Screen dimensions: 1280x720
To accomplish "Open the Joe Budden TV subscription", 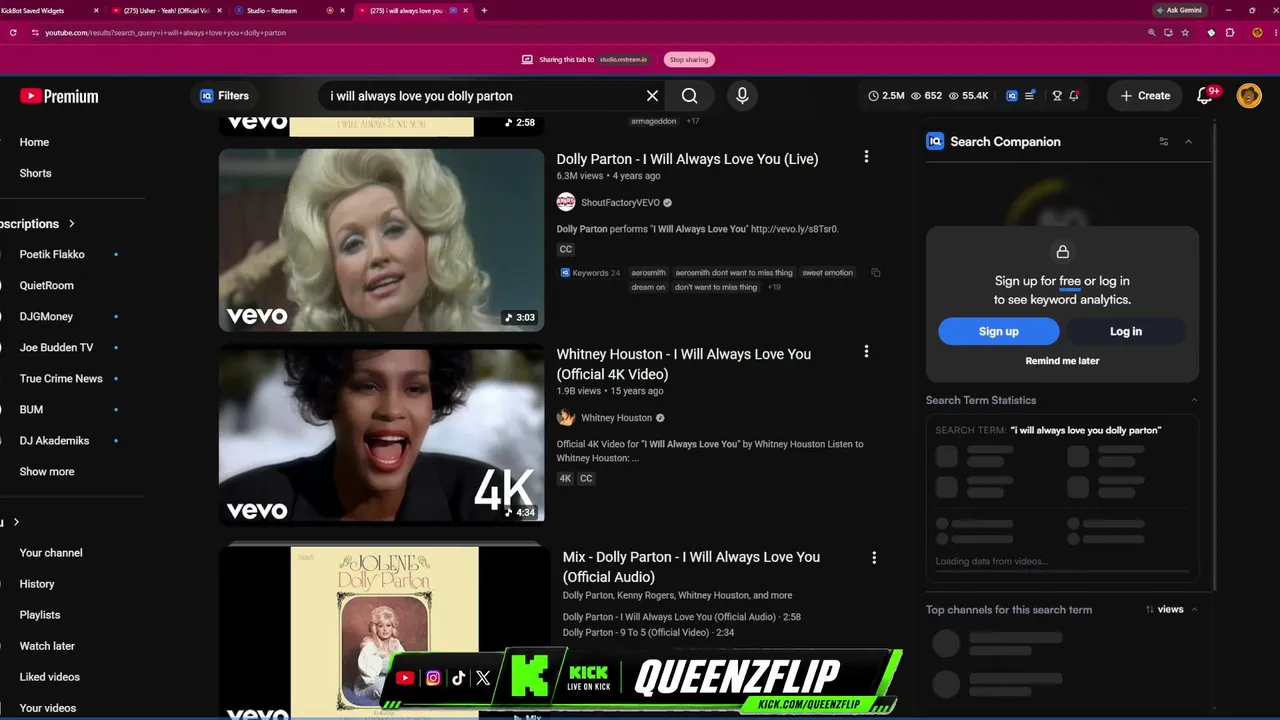I will pos(56,347).
